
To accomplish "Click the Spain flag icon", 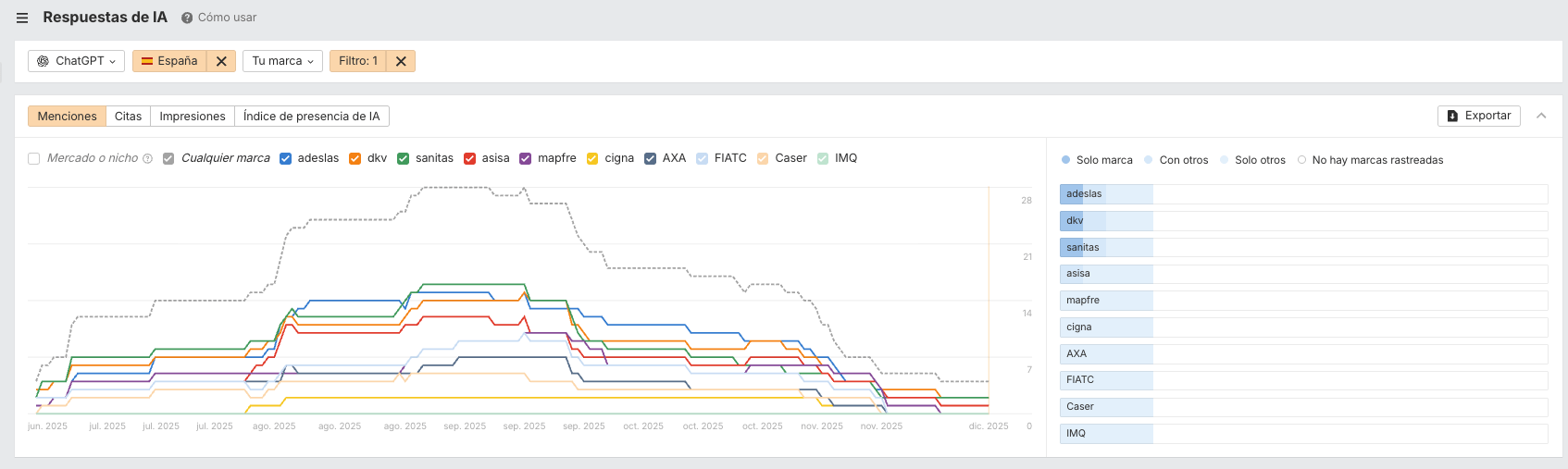I will click(x=146, y=61).
